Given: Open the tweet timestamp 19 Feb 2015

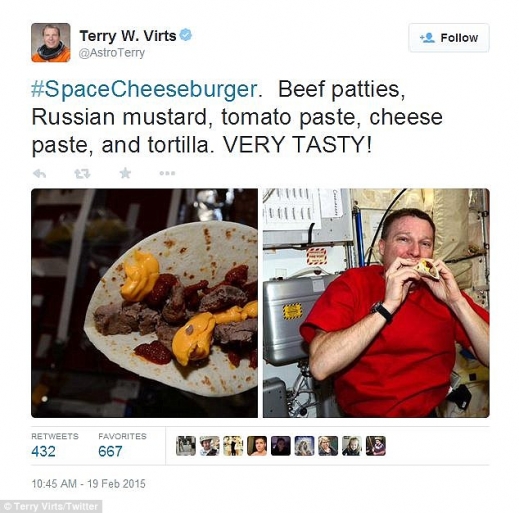Looking at the screenshot, I should (x=89, y=484).
